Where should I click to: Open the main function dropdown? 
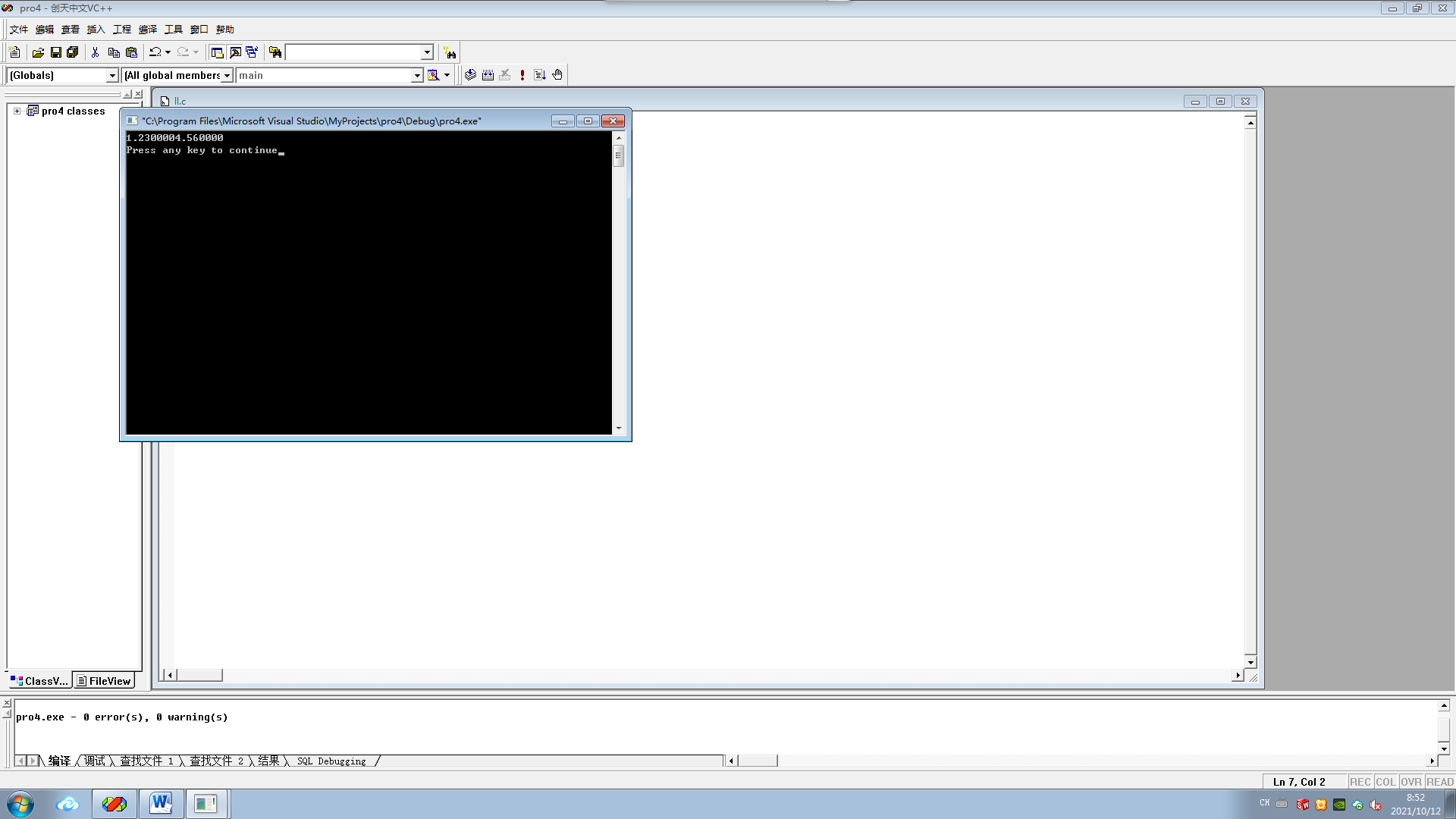point(416,75)
